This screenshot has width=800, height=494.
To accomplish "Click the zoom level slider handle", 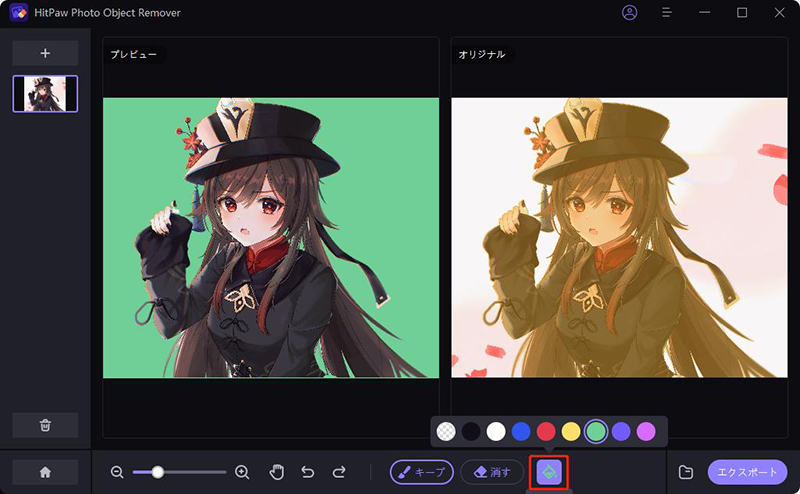I will coord(157,472).
